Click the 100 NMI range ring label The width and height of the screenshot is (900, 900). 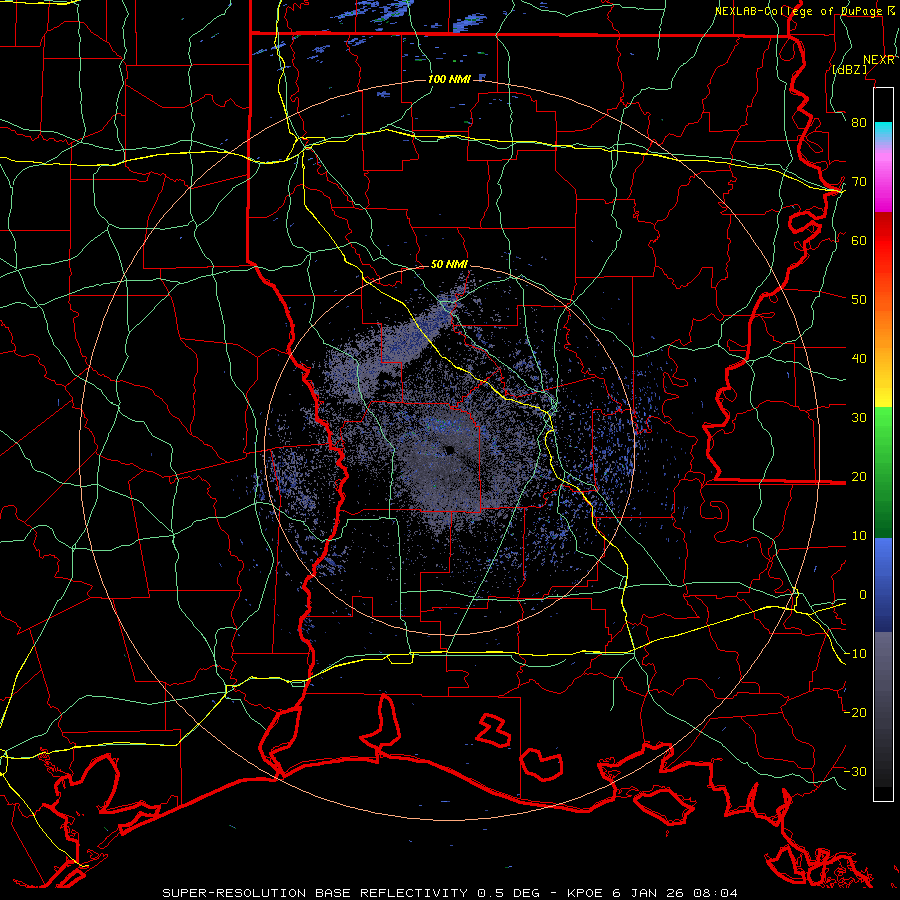(x=449, y=79)
